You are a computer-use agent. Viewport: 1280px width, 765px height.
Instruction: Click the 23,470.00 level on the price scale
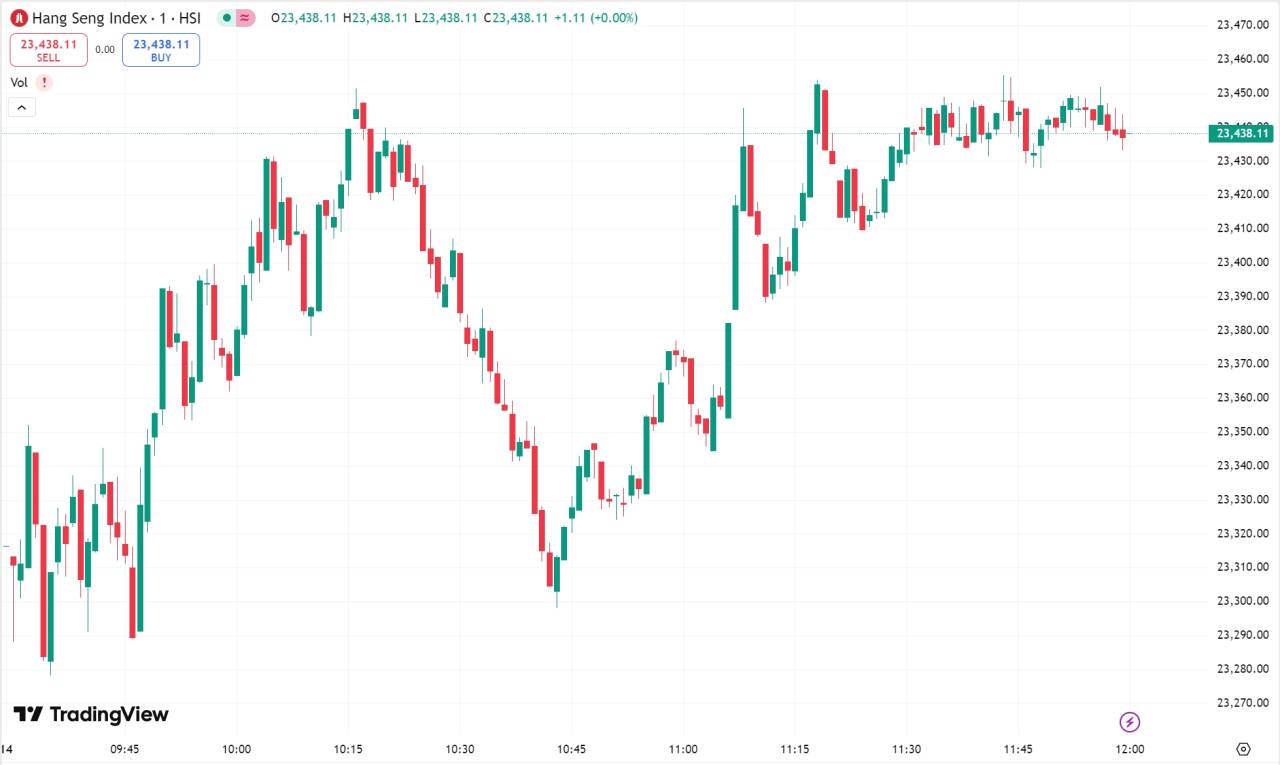point(1243,24)
